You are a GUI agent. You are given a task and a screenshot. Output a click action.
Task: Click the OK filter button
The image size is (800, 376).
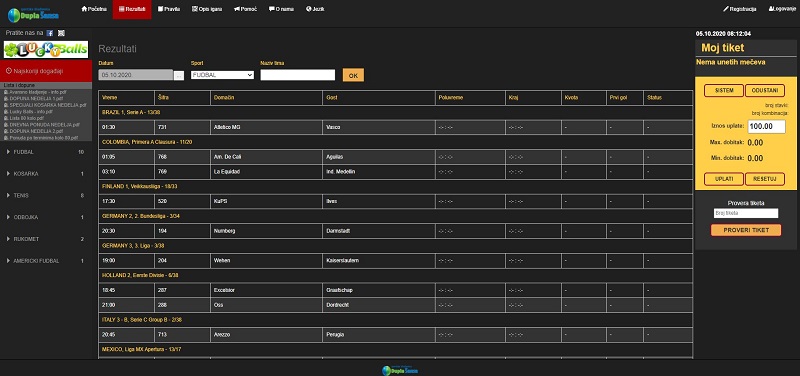[x=353, y=75]
